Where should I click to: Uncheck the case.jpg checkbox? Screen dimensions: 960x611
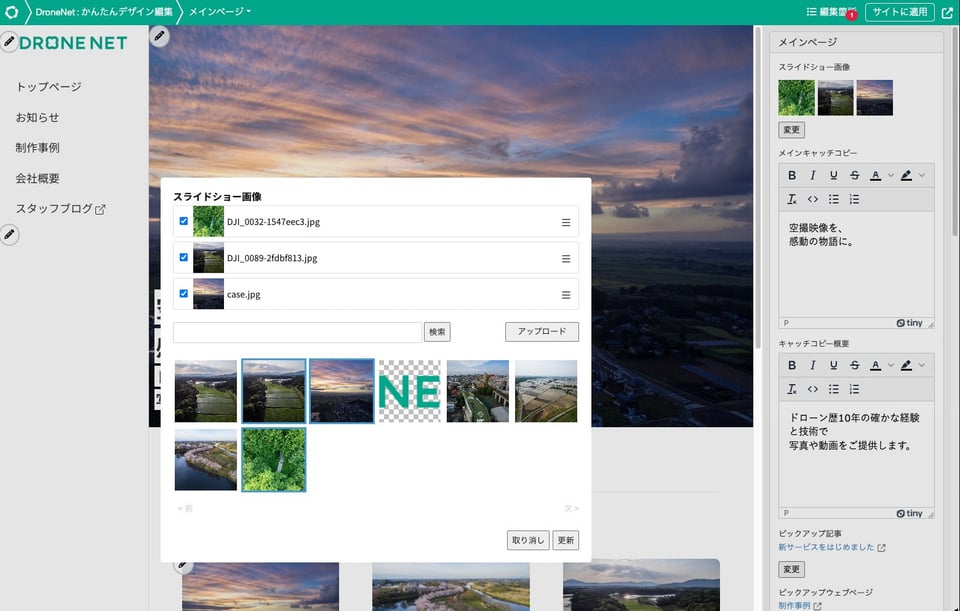[184, 293]
